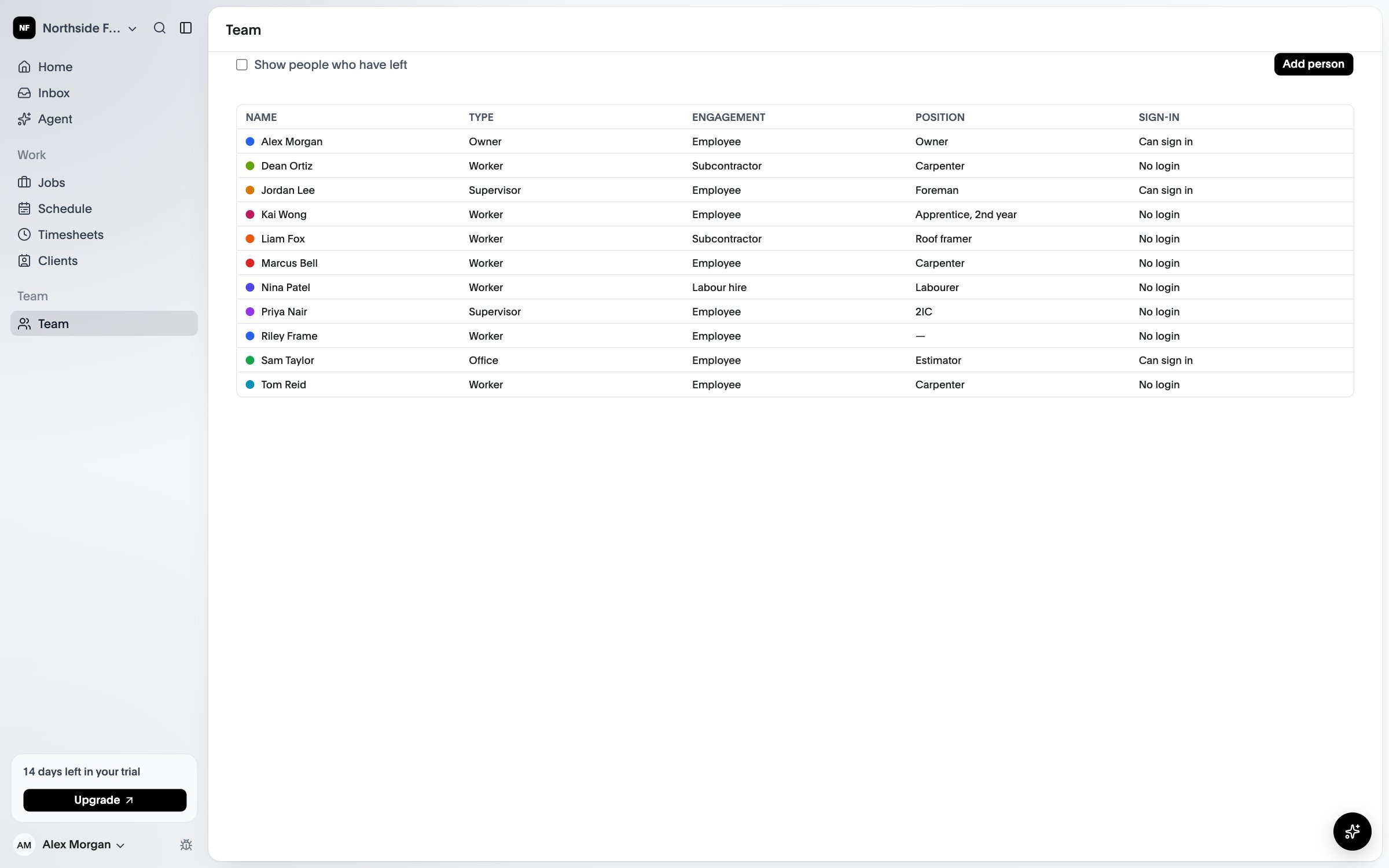This screenshot has height=868, width=1389.
Task: Click the NF workspace logo
Action: click(x=24, y=28)
